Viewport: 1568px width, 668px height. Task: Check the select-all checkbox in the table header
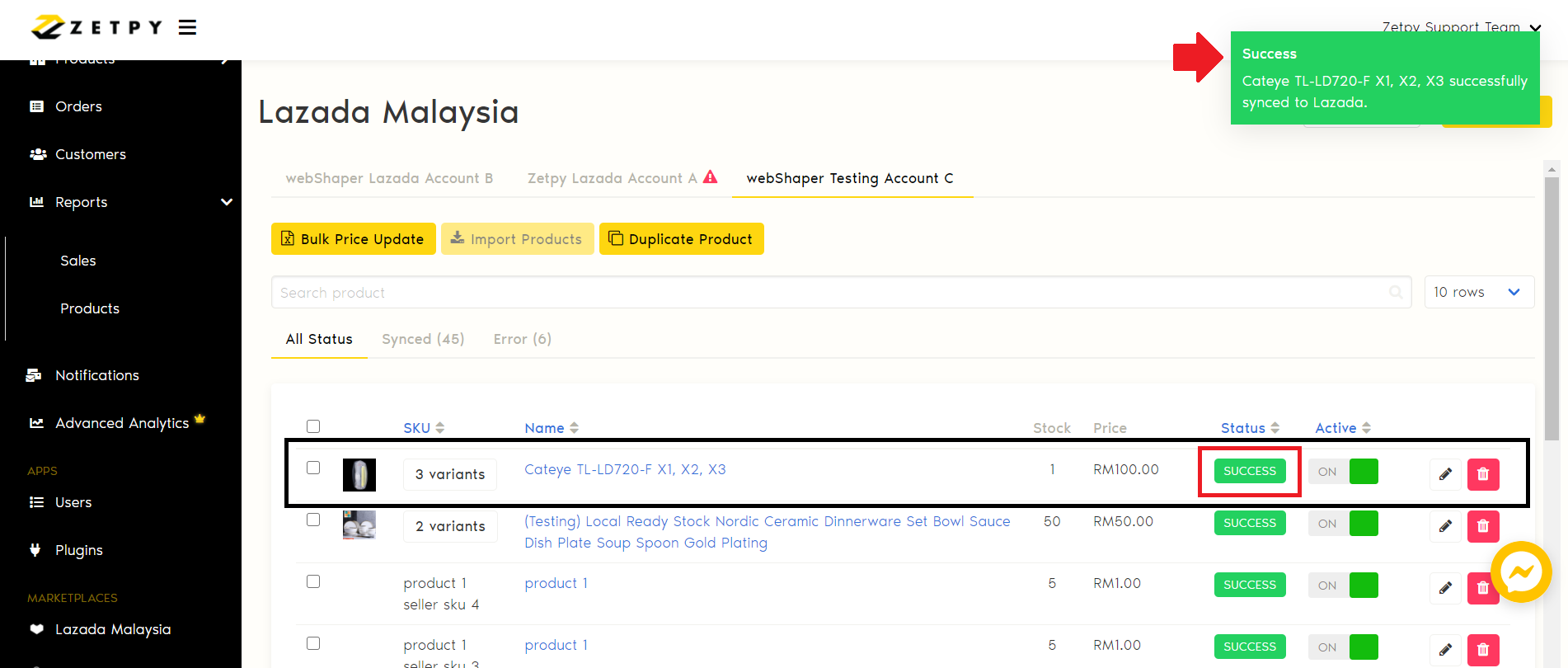pos(313,426)
